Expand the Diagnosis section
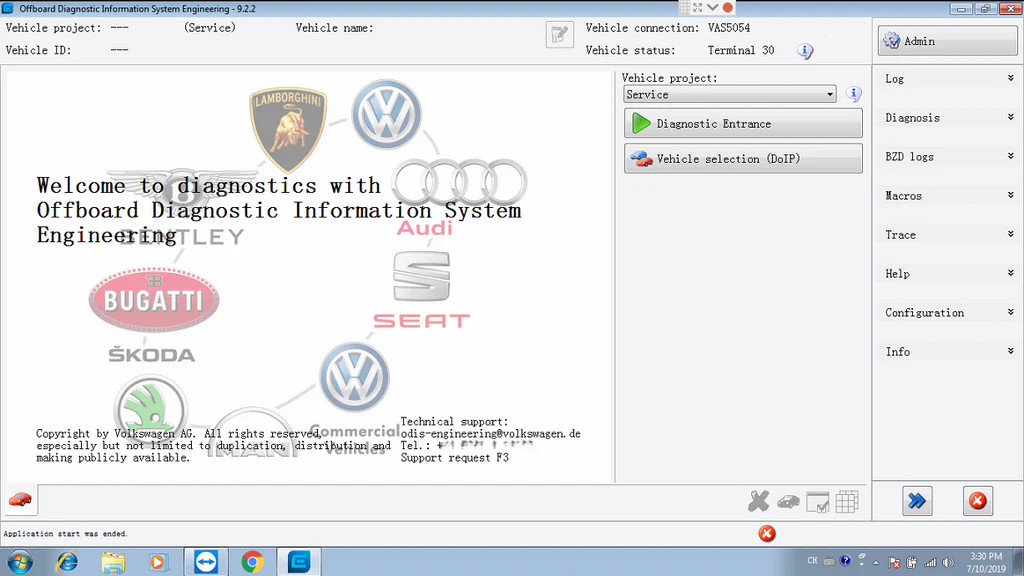The height and width of the screenshot is (576, 1024). 948,118
